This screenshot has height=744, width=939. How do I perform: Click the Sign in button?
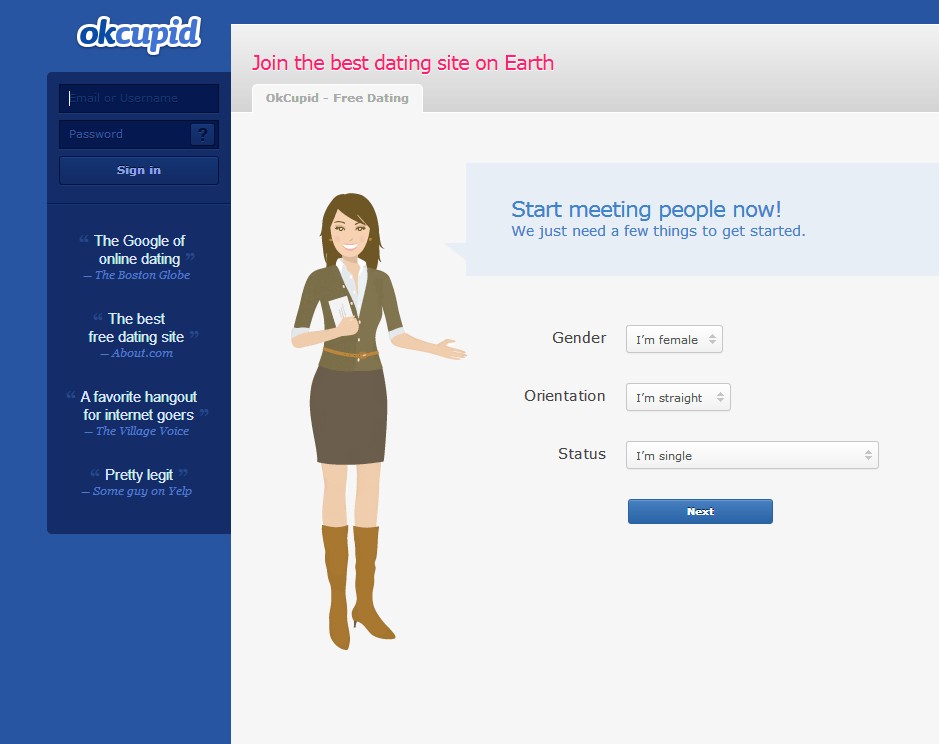coord(139,170)
